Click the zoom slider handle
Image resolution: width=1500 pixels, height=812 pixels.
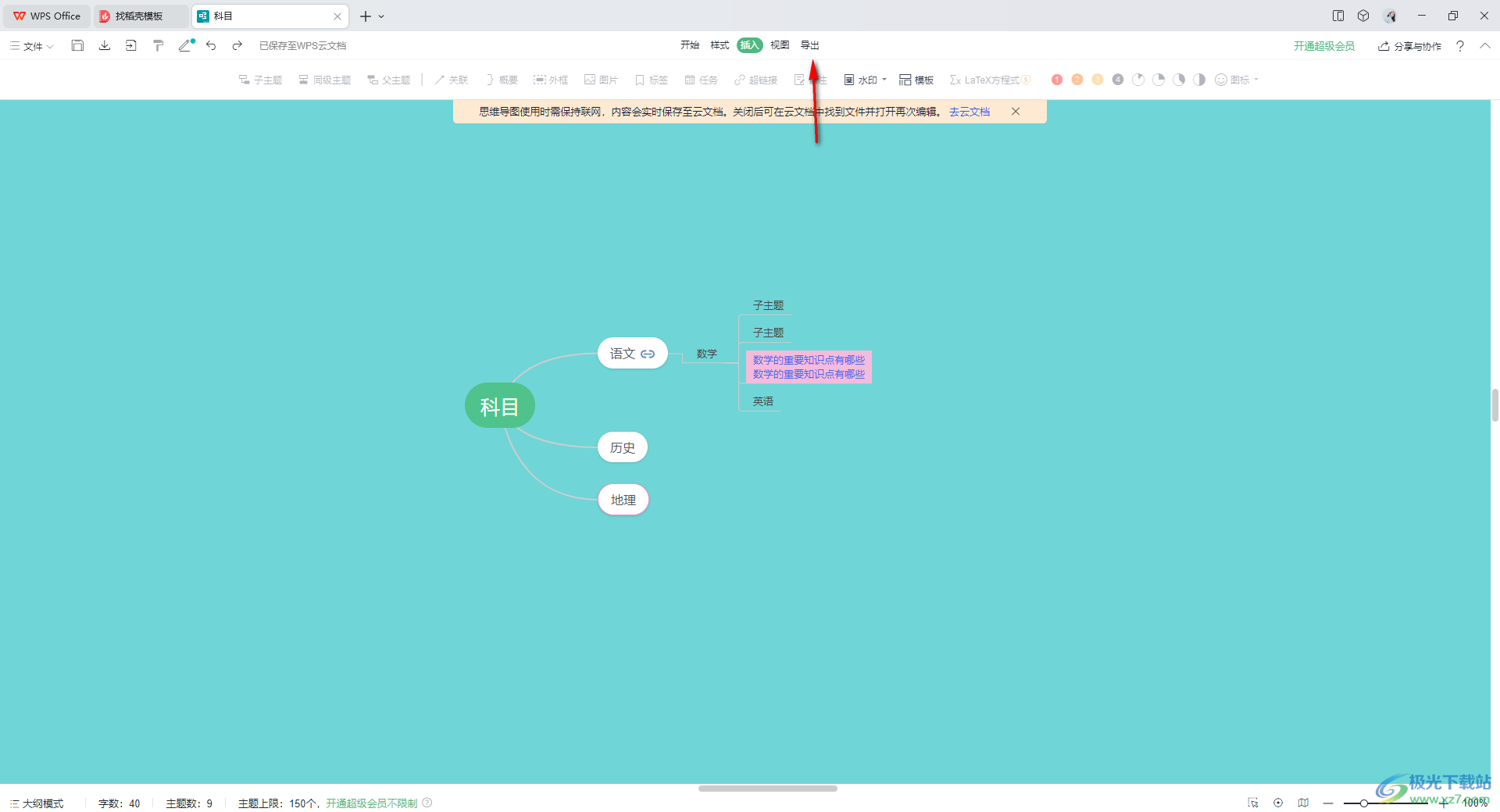click(1363, 803)
